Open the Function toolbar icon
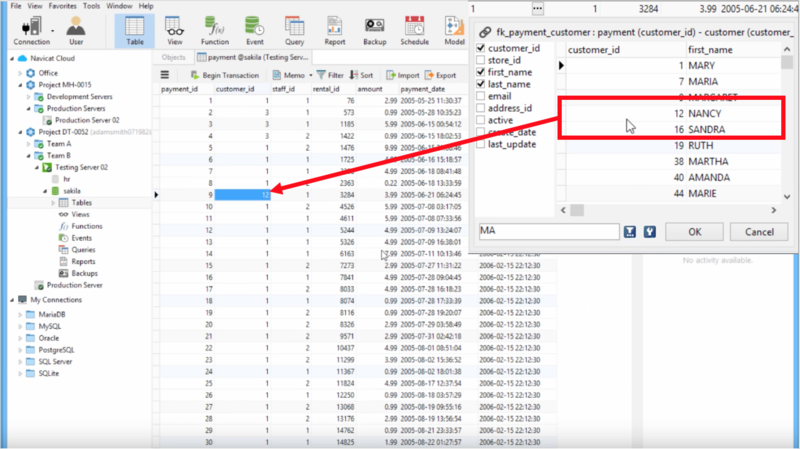The image size is (800, 449). point(214,31)
